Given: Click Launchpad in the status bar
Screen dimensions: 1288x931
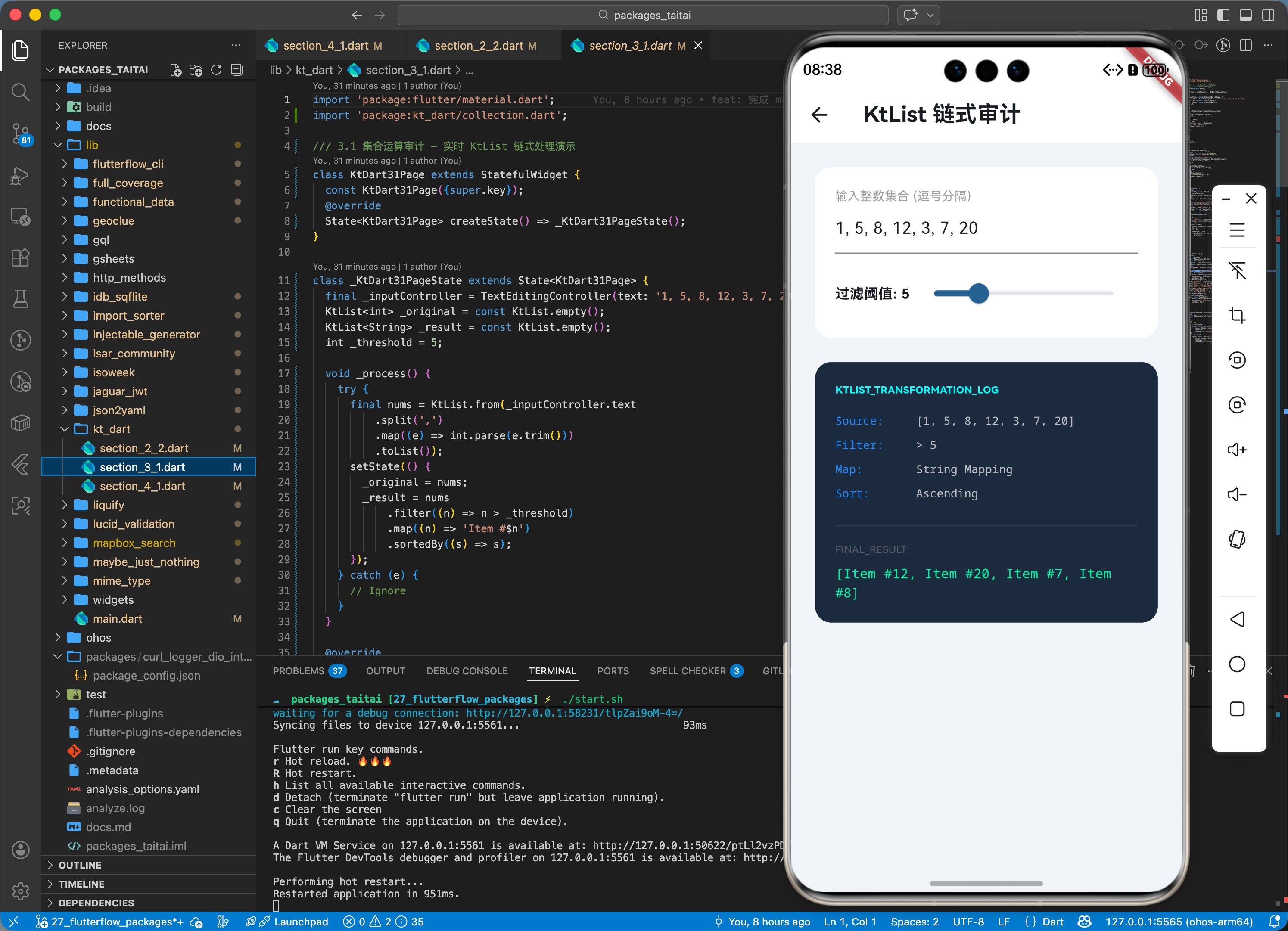Looking at the screenshot, I should [x=300, y=922].
